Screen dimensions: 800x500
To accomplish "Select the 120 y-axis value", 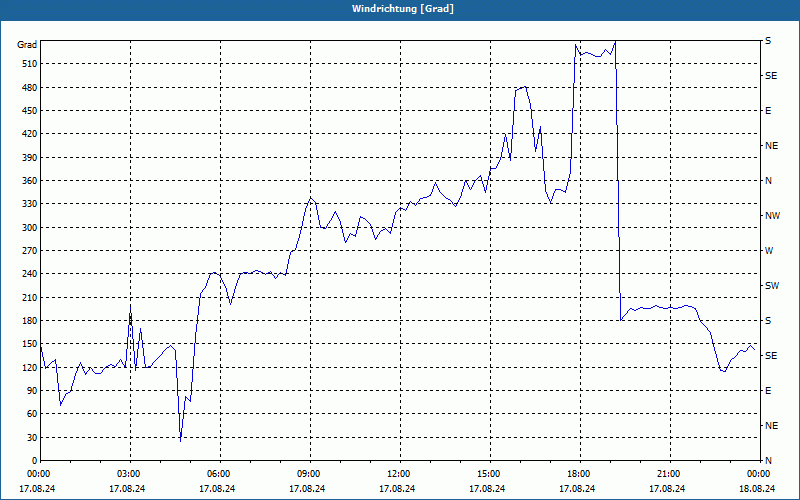I will point(29,367).
